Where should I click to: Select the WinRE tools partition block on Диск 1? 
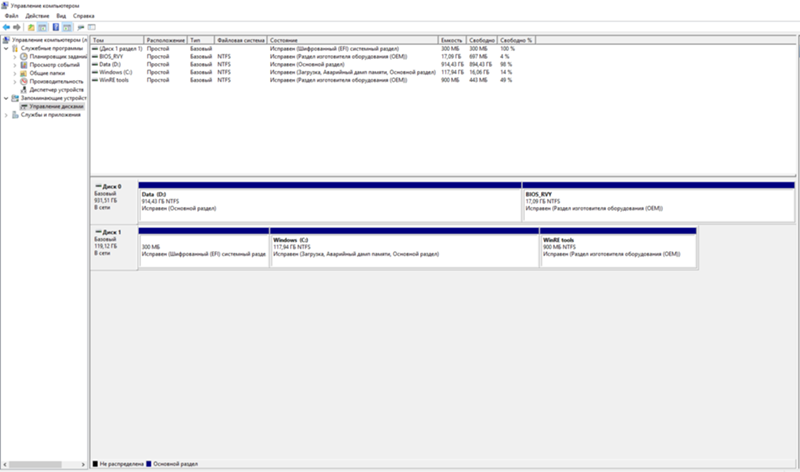click(x=618, y=247)
